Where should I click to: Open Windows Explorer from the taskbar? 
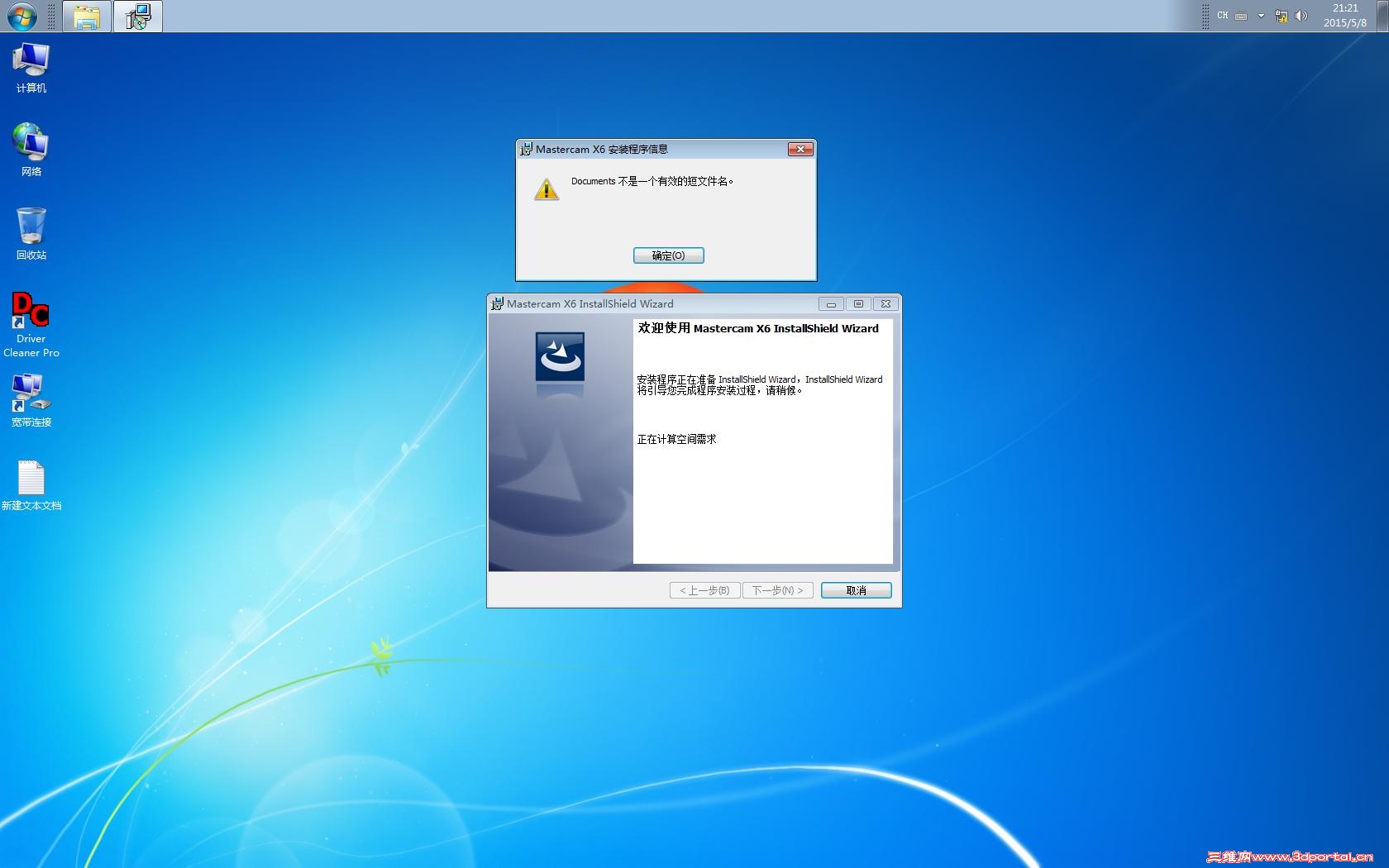click(x=87, y=17)
